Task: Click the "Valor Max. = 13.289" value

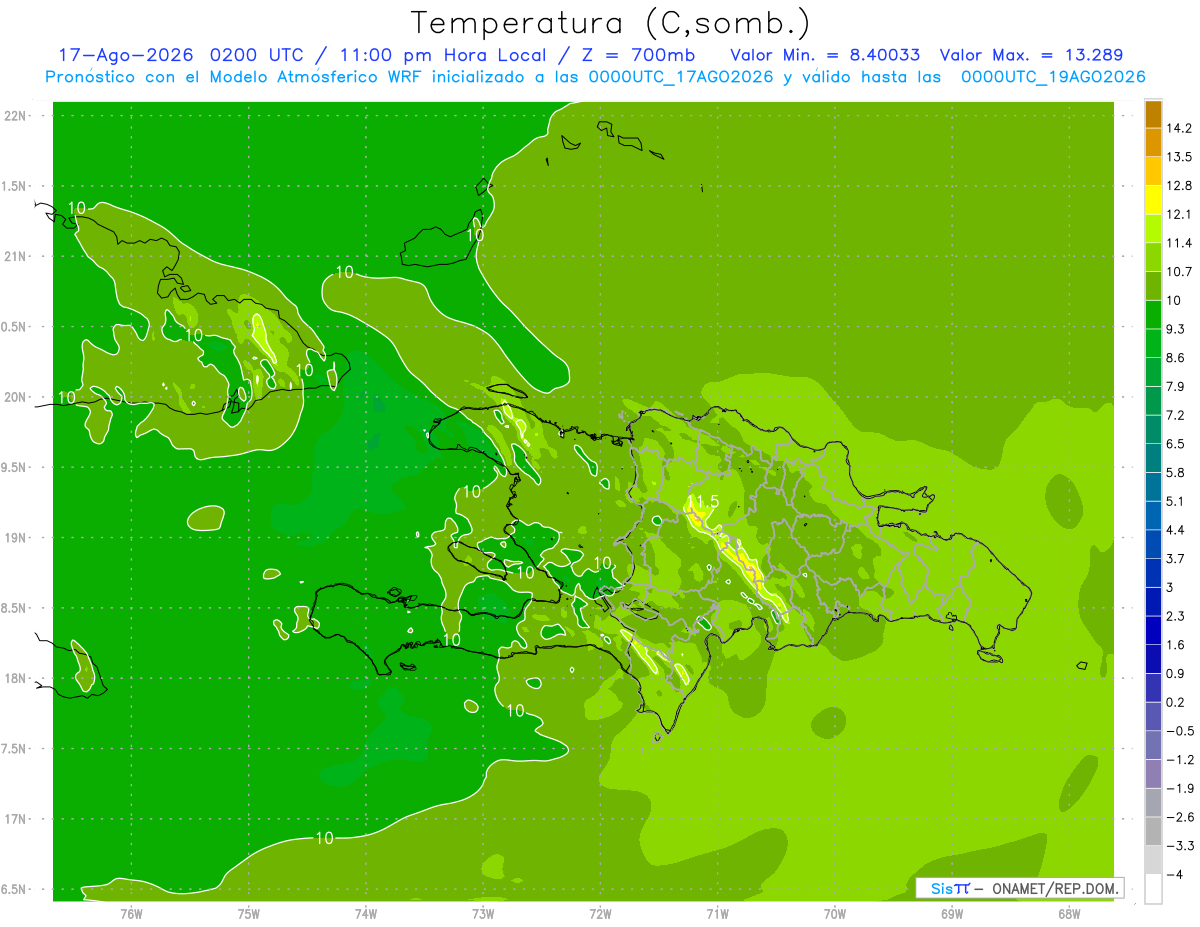Action: click(x=1030, y=55)
